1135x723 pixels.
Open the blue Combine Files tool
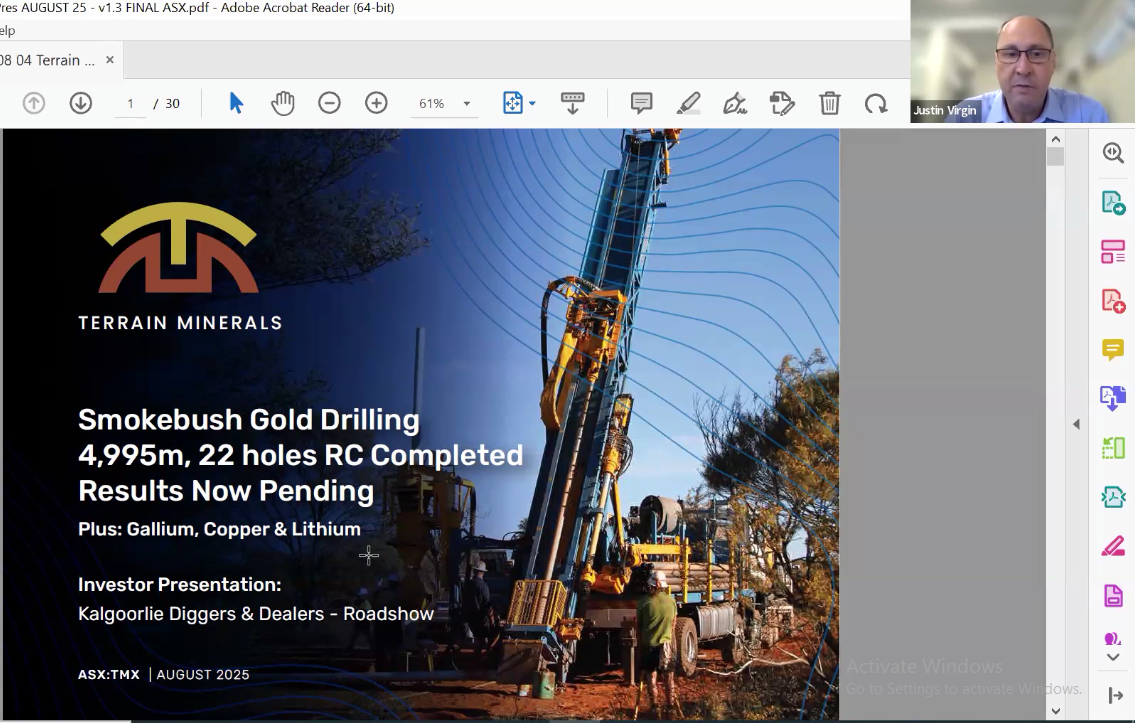pos(1113,398)
